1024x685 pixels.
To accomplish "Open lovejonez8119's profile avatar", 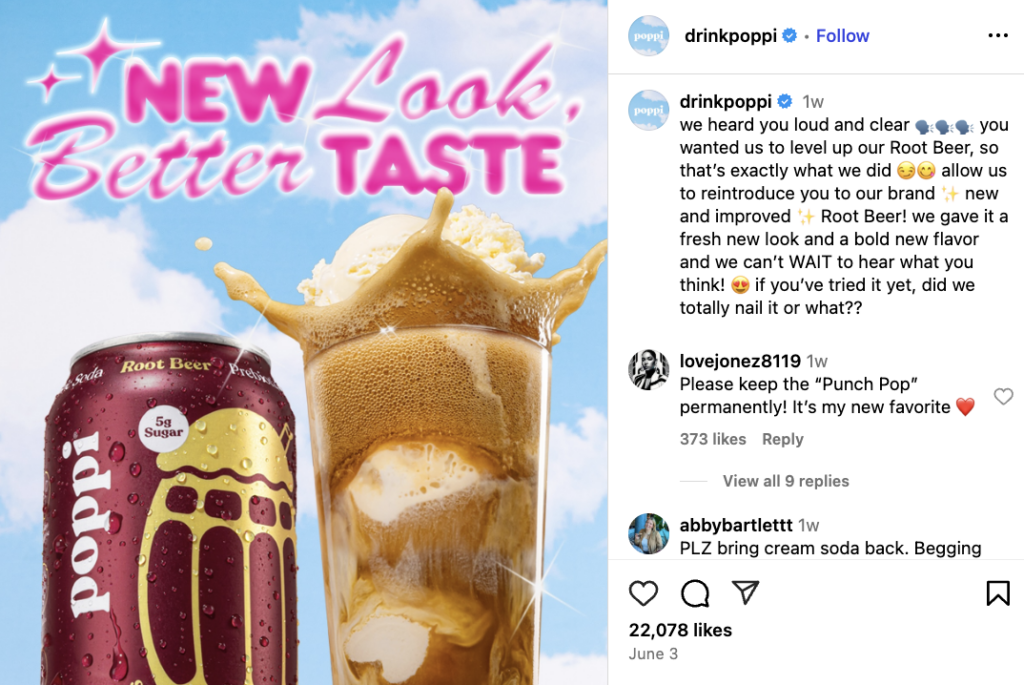I will (648, 370).
